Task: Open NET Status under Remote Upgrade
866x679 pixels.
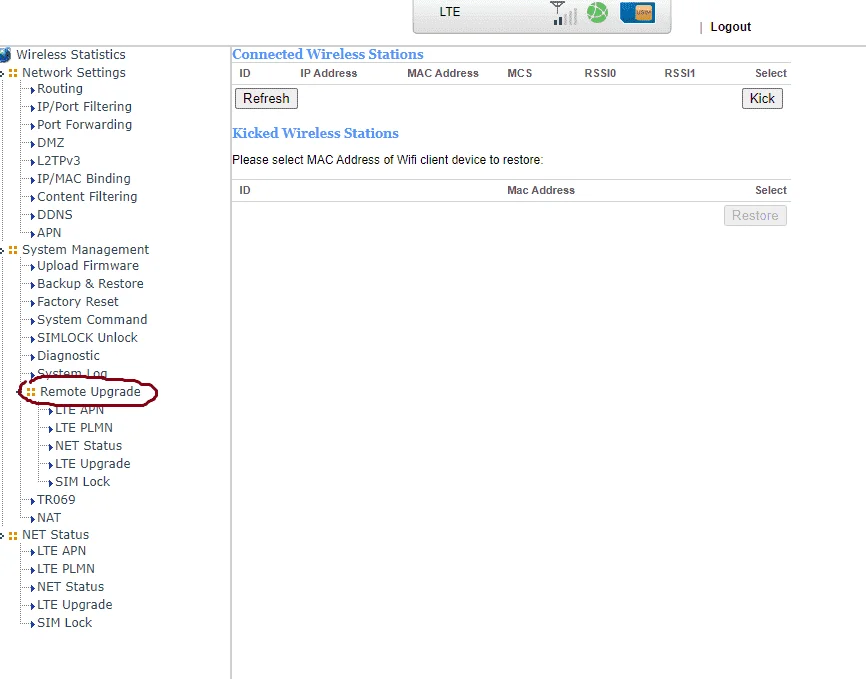Action: 88,446
